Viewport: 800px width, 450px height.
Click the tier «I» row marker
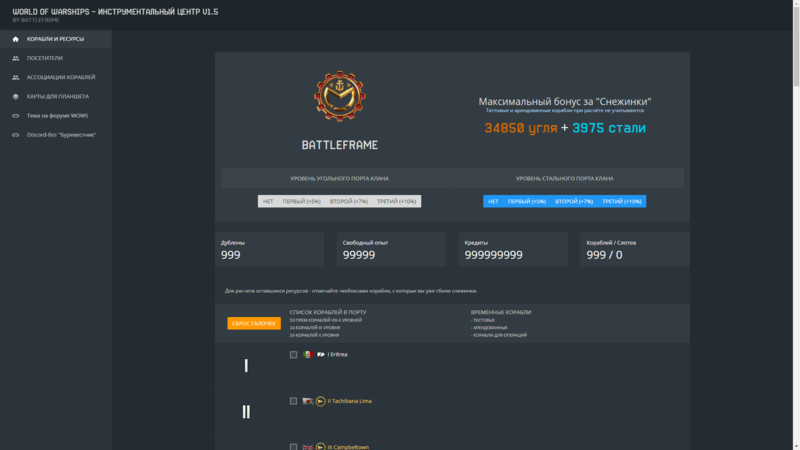coord(246,365)
